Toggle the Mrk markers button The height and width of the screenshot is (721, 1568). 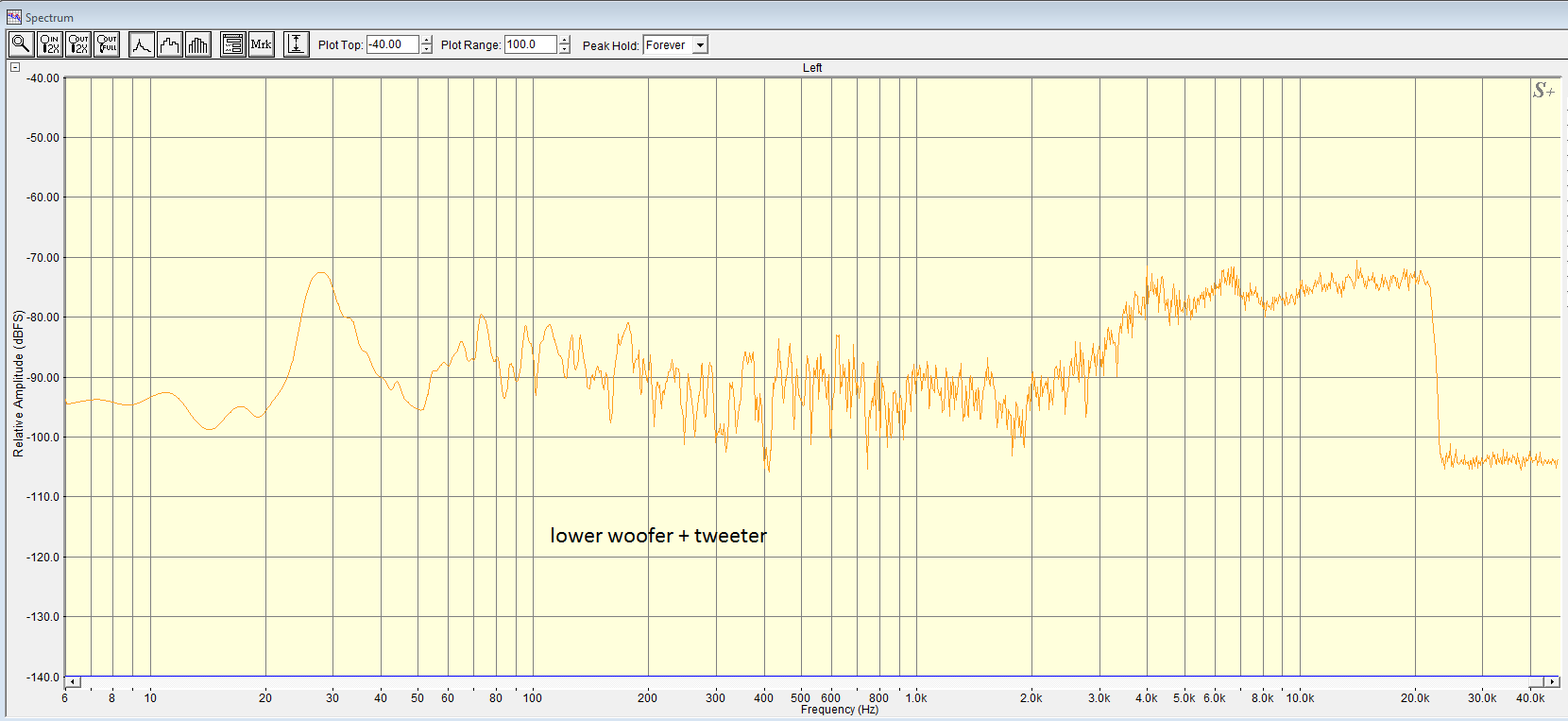pyautogui.click(x=262, y=44)
